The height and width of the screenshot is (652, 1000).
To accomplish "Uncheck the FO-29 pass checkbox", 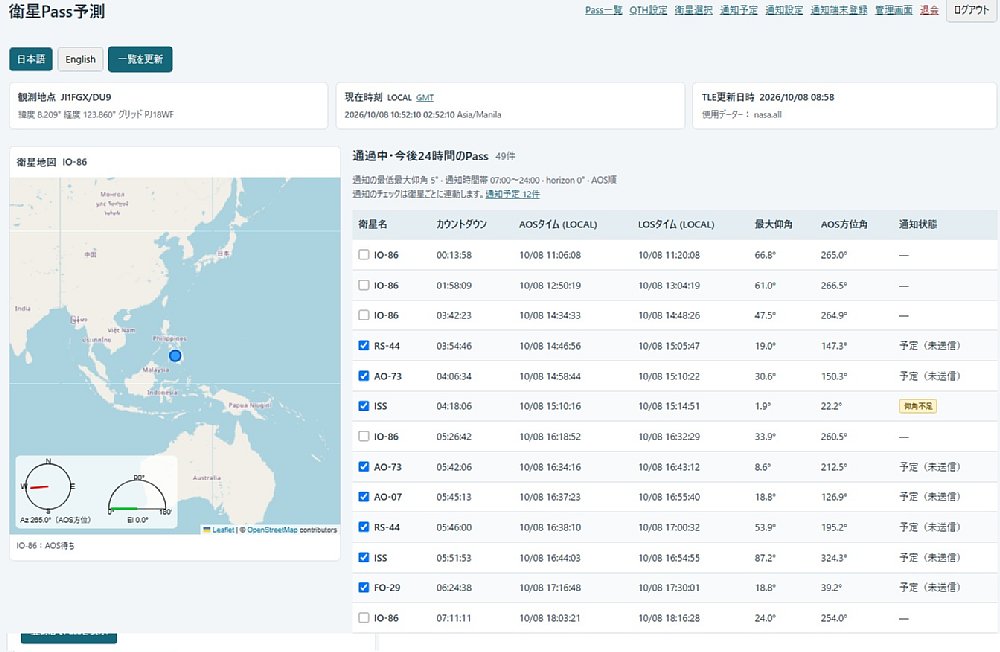I will pos(364,588).
